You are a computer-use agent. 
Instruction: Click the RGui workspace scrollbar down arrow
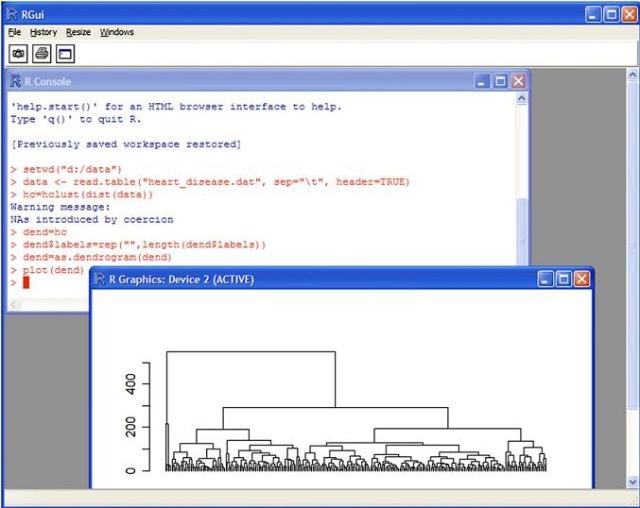coord(633,482)
